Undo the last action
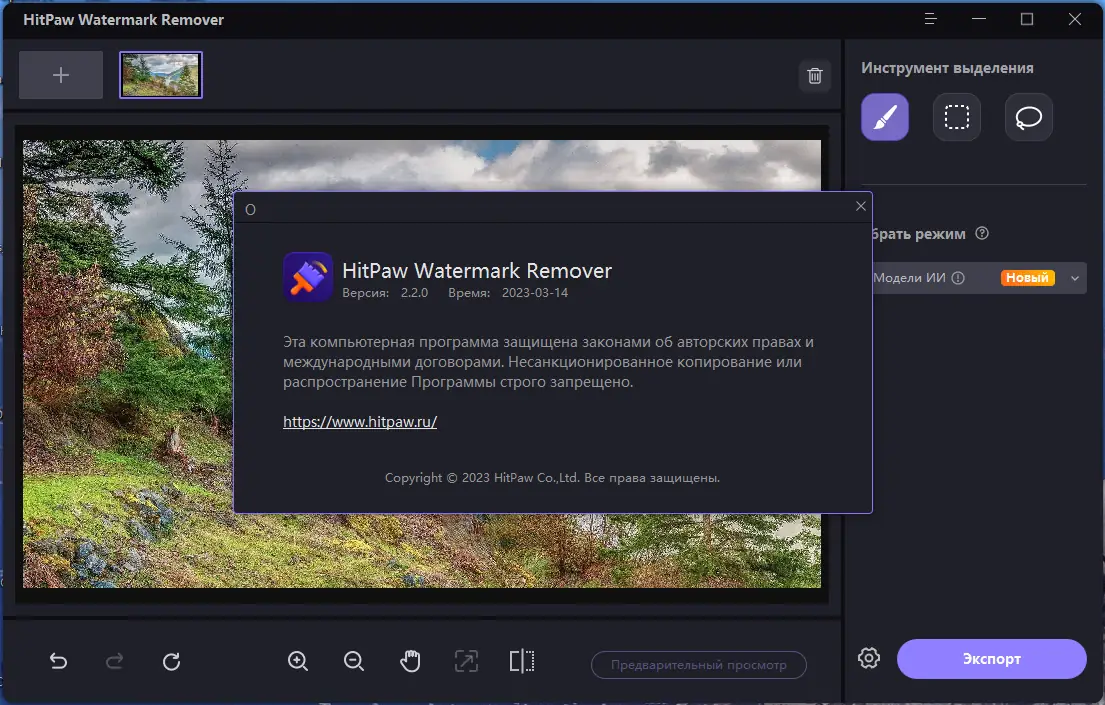The height and width of the screenshot is (705, 1105). [x=58, y=661]
